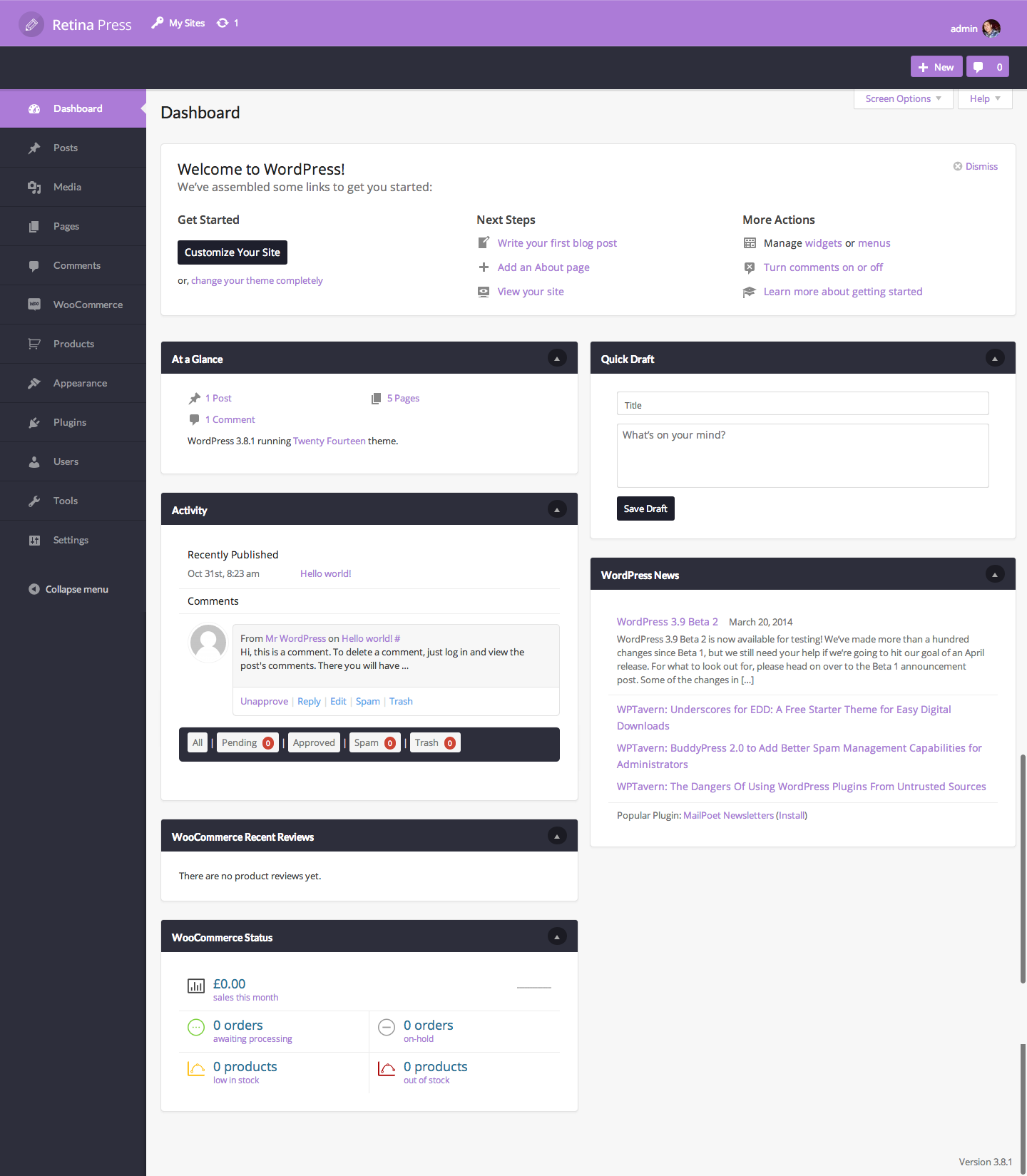Collapse the WordPress News widget
The height and width of the screenshot is (1176, 1027).
coord(995,574)
